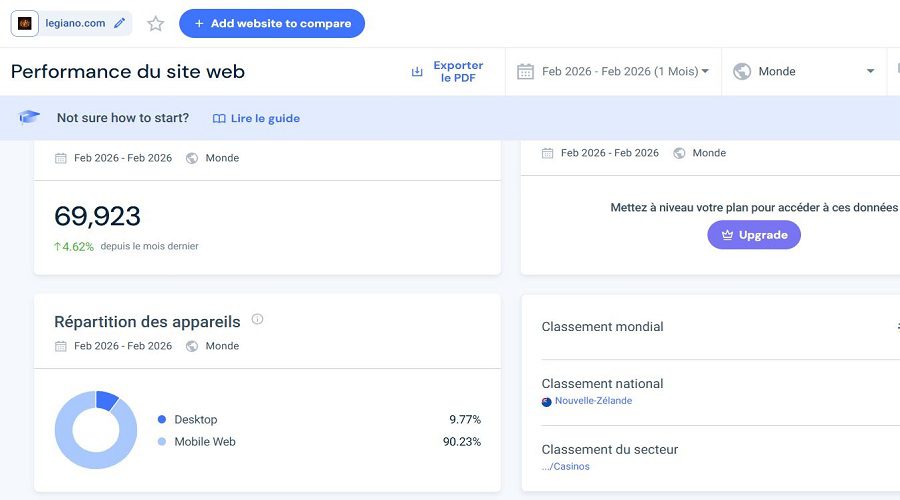Screen dimensions: 900x500
Task: Open the Monde country dropdown
Action: point(804,72)
